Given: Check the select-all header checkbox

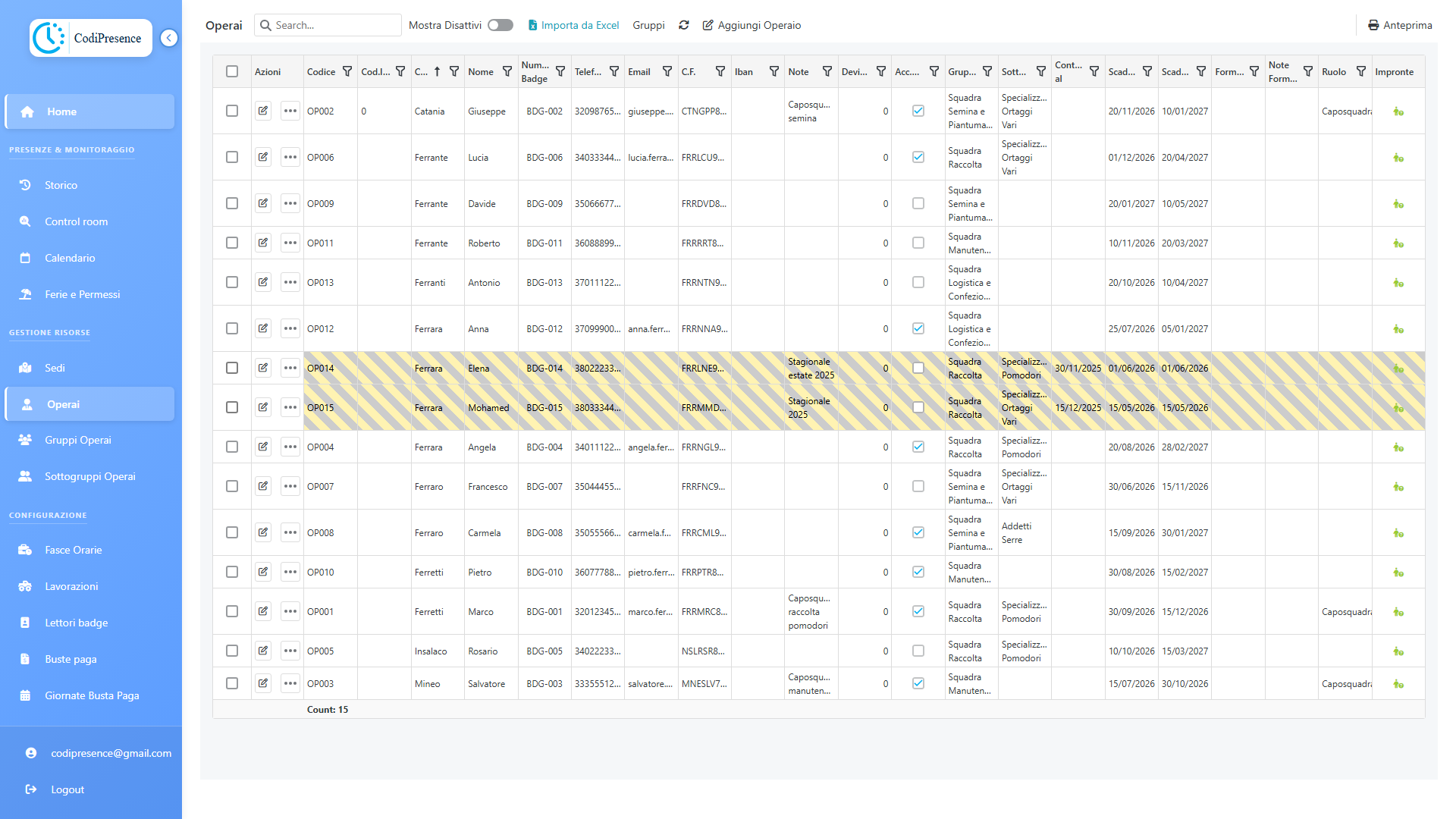Looking at the screenshot, I should (232, 71).
